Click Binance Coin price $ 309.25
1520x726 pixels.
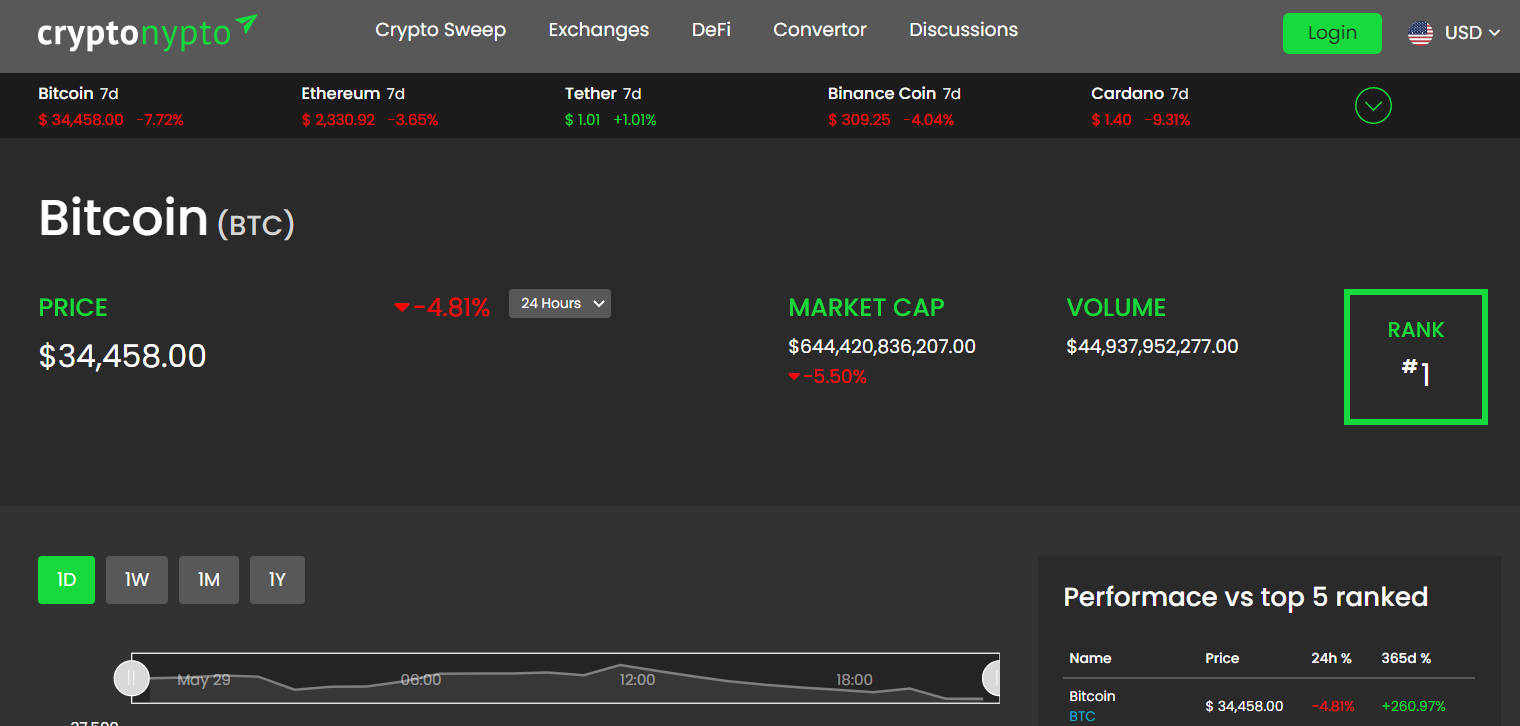[859, 120]
